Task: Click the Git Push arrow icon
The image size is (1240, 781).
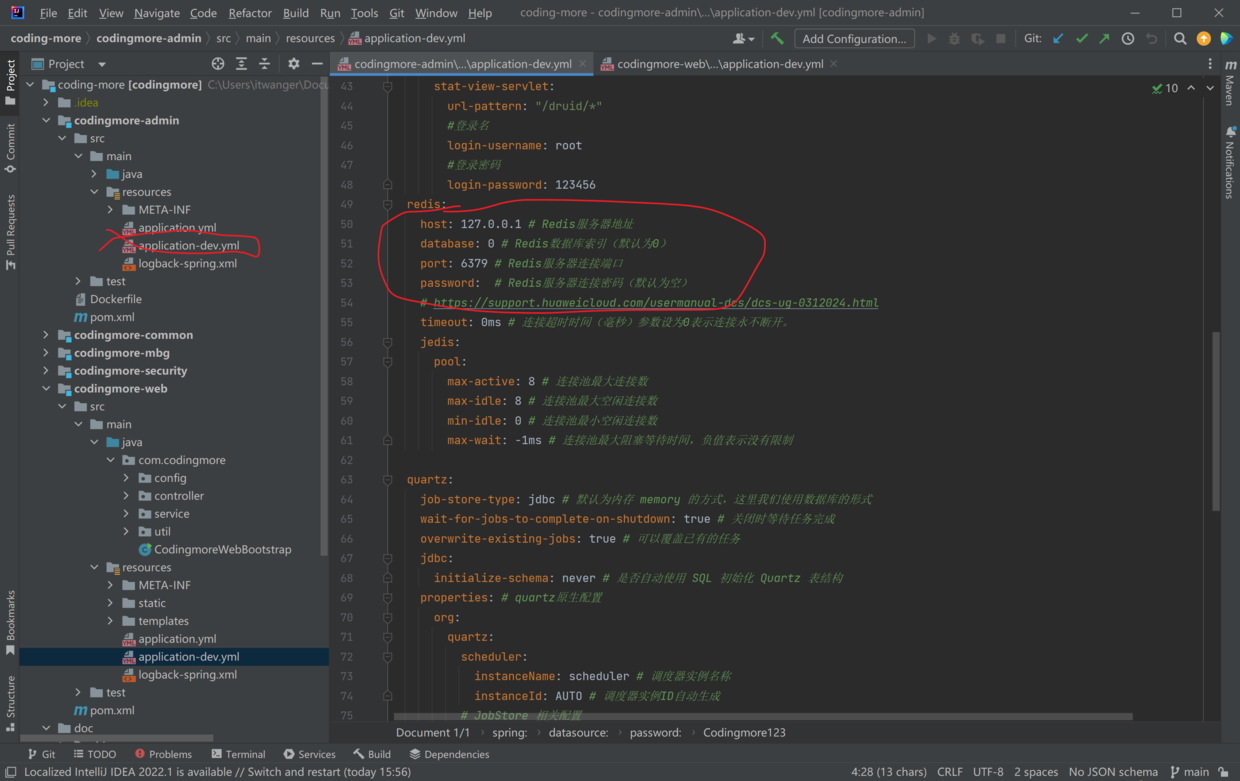Action: pyautogui.click(x=1104, y=39)
